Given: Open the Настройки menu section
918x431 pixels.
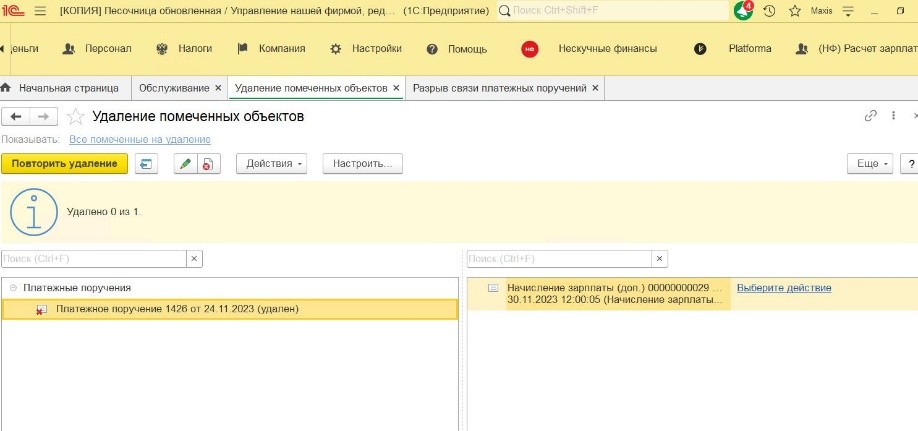Looking at the screenshot, I should (365, 49).
